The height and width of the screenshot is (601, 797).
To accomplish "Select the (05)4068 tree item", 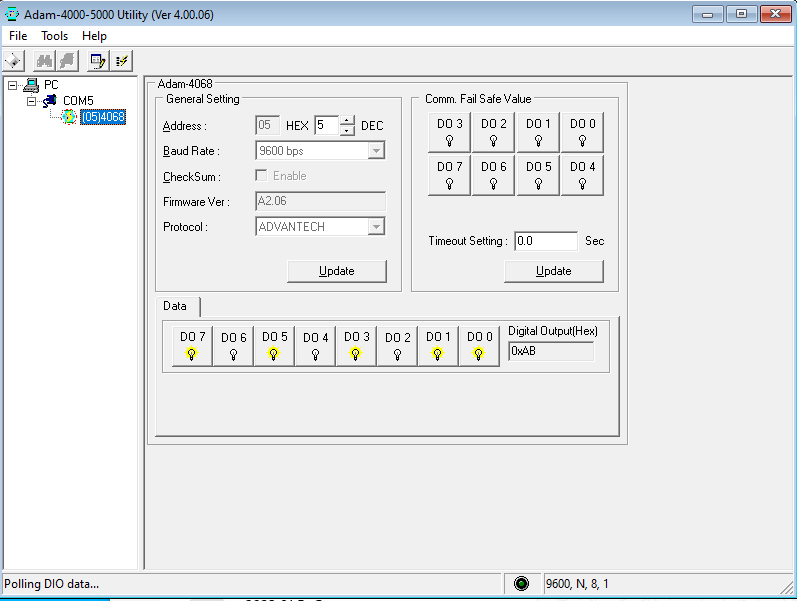I will pos(103,117).
